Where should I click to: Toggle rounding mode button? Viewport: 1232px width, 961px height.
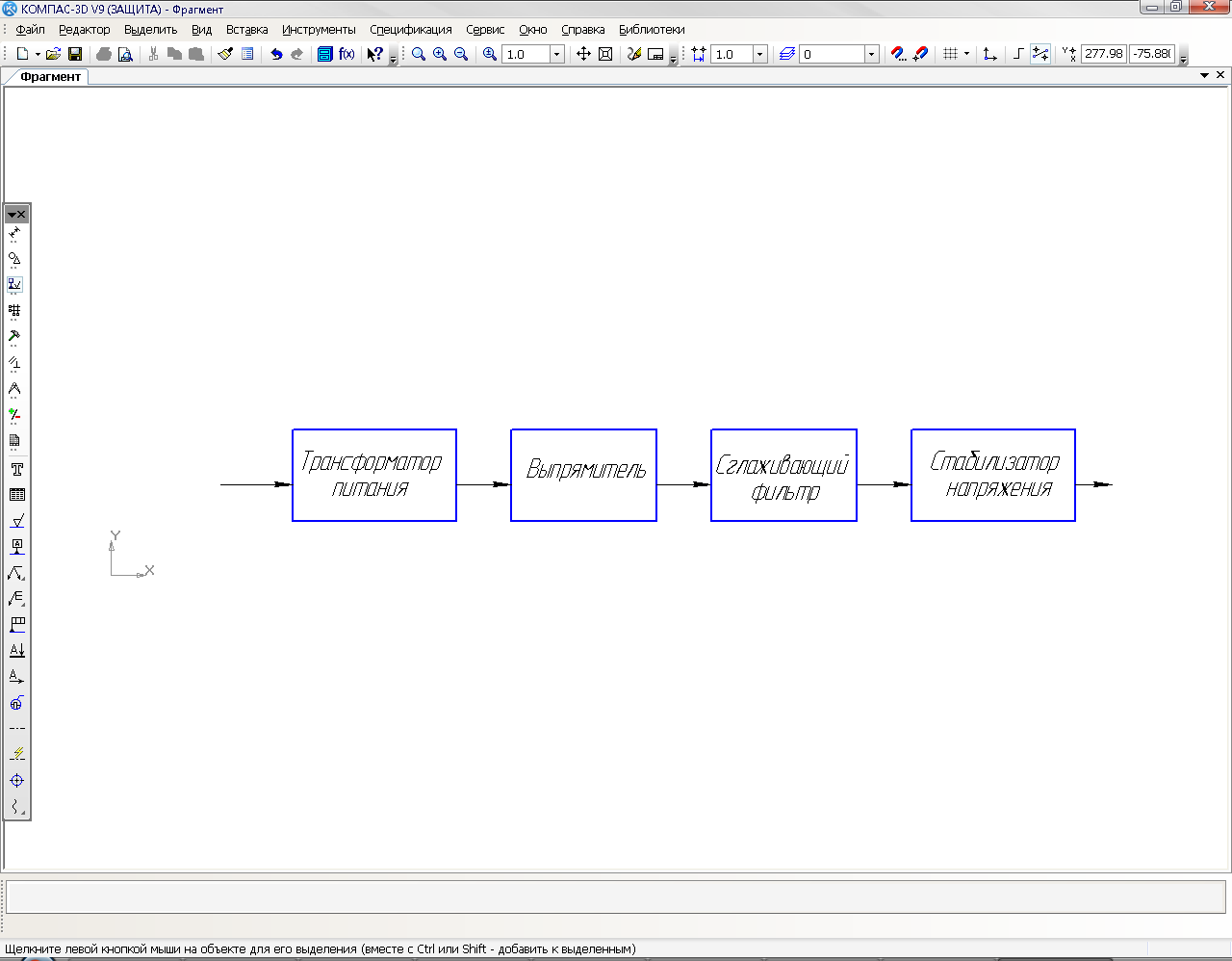(x=1040, y=54)
